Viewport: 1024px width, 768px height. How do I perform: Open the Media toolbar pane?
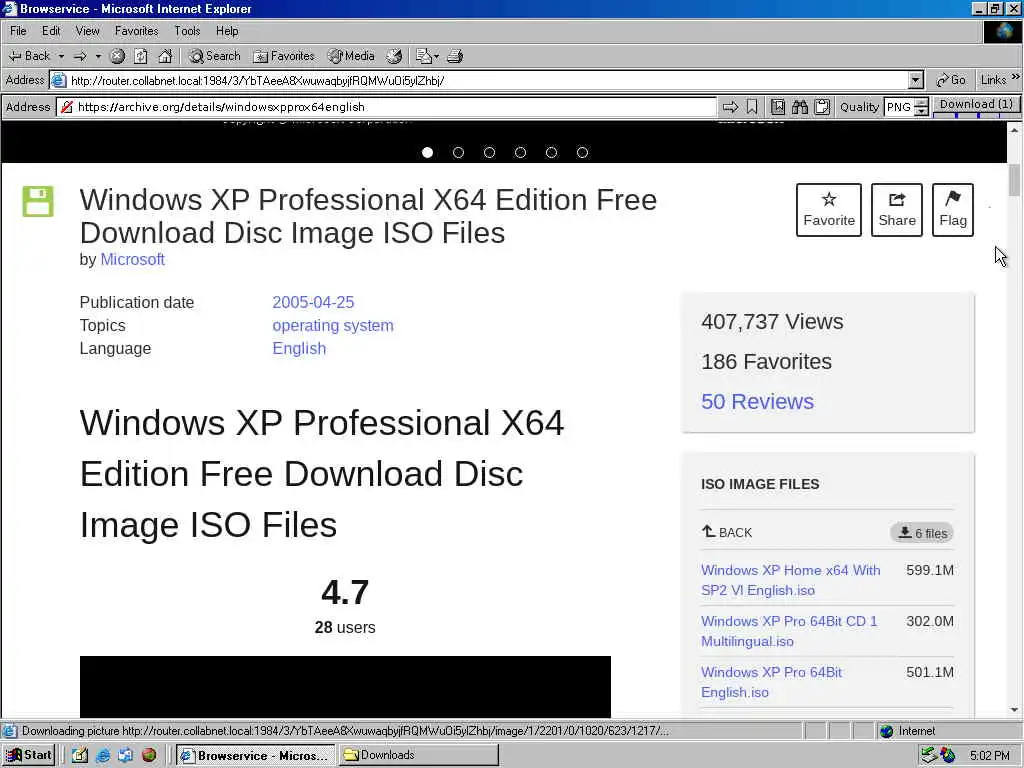click(351, 56)
